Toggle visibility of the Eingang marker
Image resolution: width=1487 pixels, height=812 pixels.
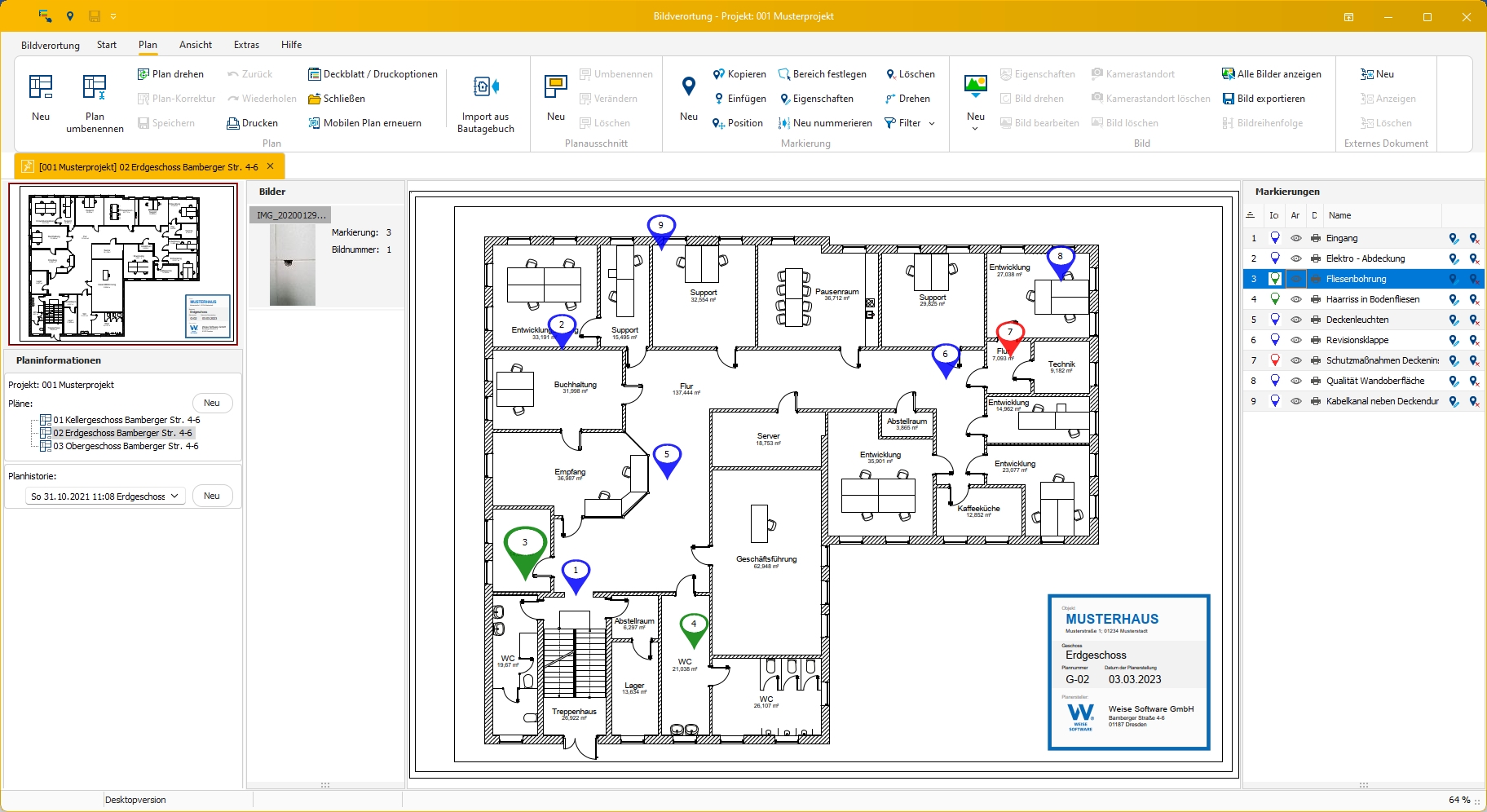tap(1295, 238)
